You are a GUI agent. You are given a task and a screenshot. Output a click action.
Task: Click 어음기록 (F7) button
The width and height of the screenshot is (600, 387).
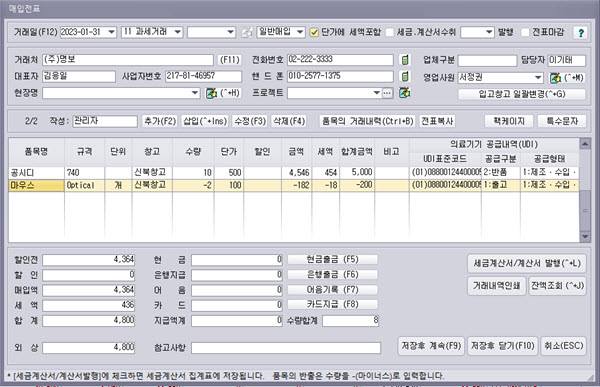click(x=333, y=290)
